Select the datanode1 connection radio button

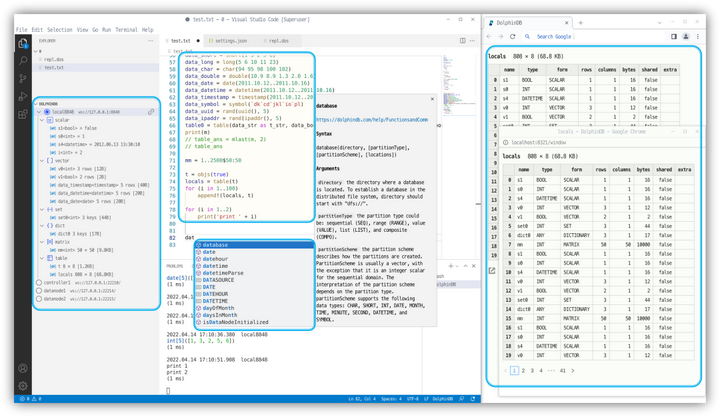tap(39, 291)
